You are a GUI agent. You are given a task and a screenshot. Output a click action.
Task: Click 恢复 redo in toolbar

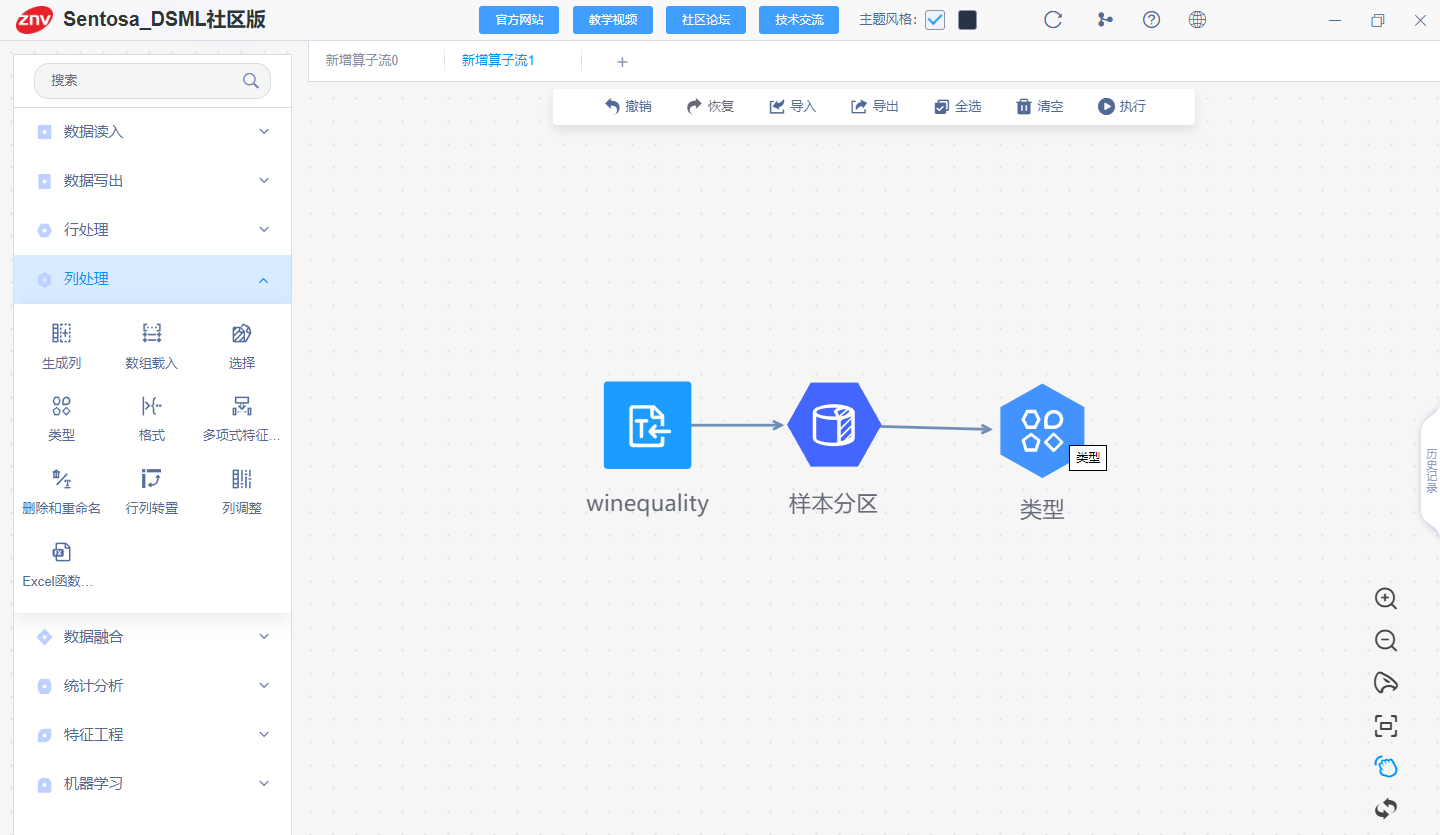pyautogui.click(x=710, y=106)
